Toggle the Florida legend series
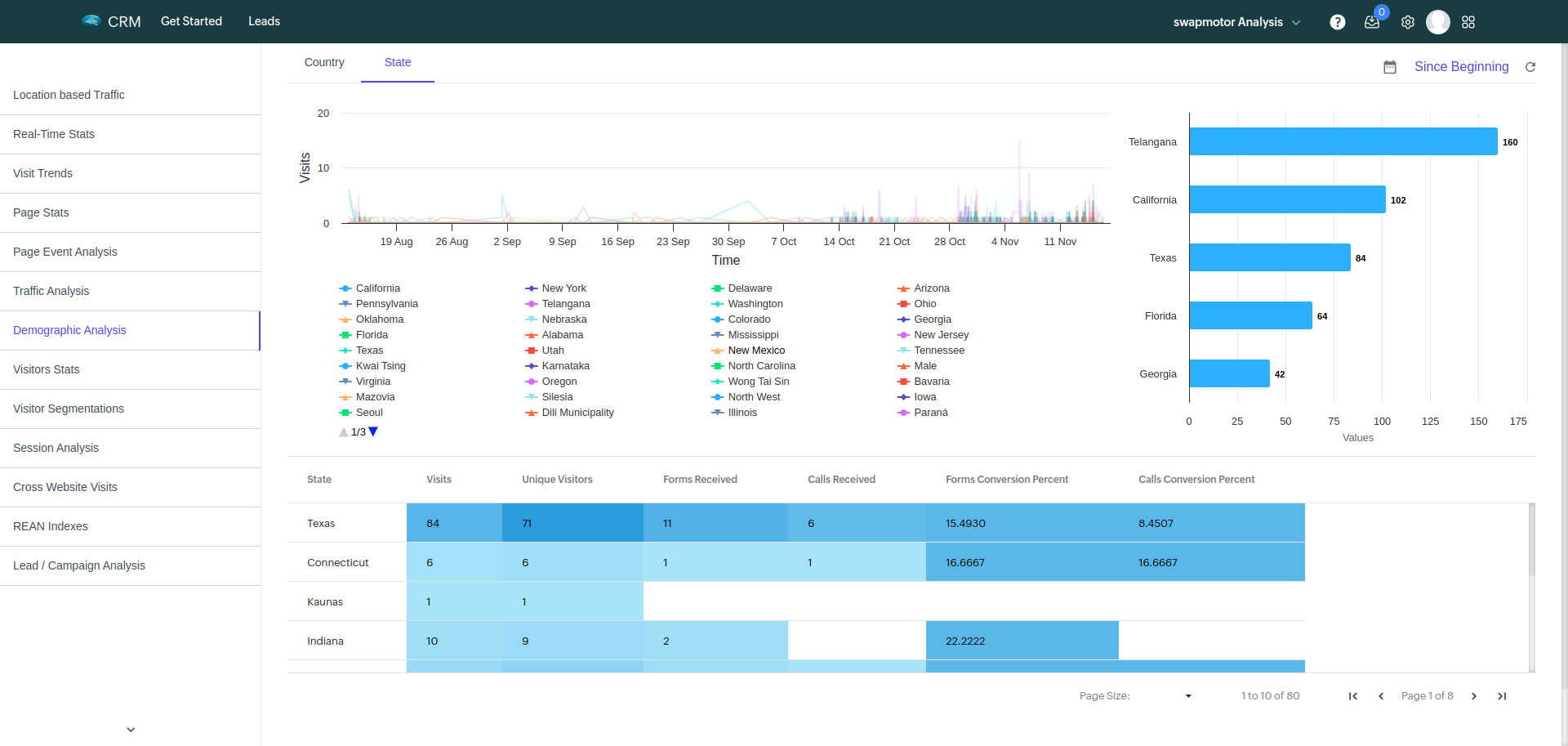 (363, 335)
